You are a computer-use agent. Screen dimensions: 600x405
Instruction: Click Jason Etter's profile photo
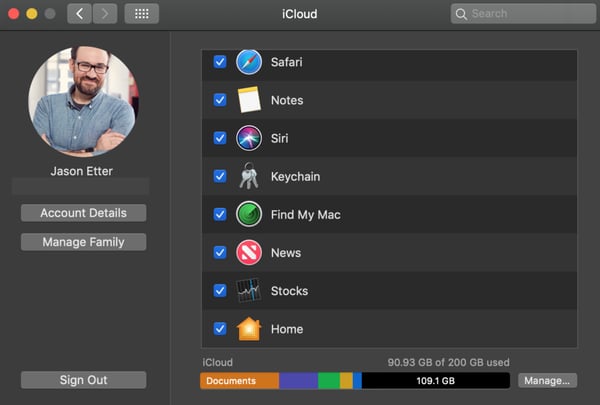coord(83,101)
